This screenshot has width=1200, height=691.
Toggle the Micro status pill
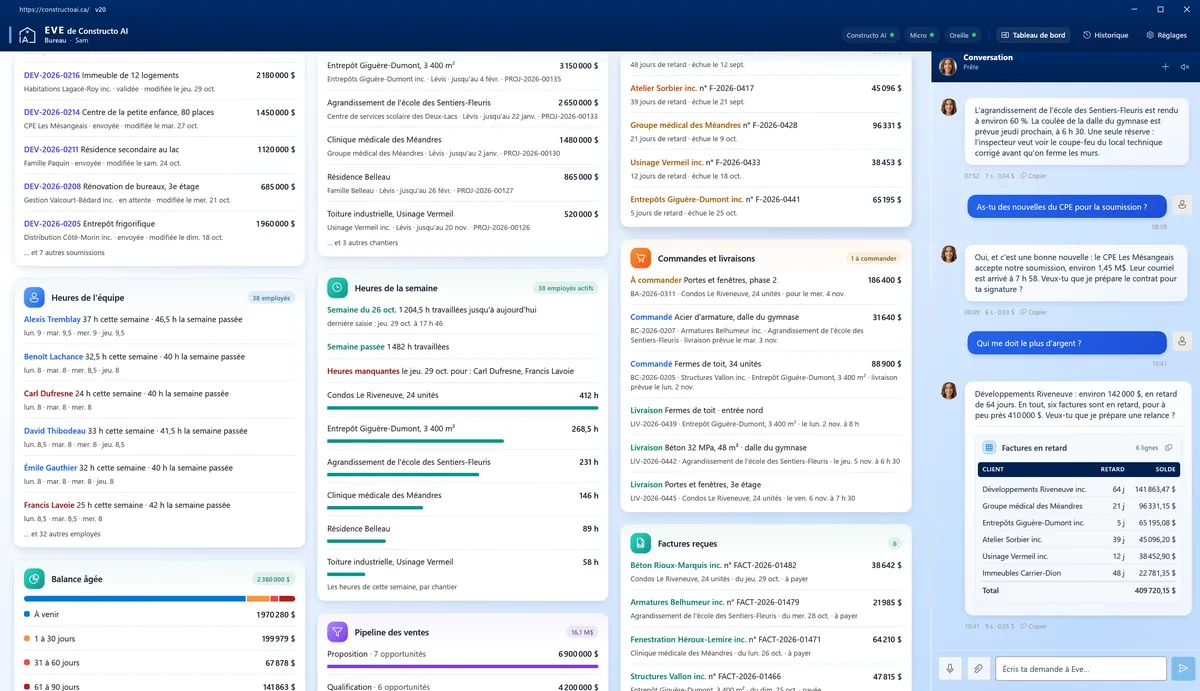922,35
